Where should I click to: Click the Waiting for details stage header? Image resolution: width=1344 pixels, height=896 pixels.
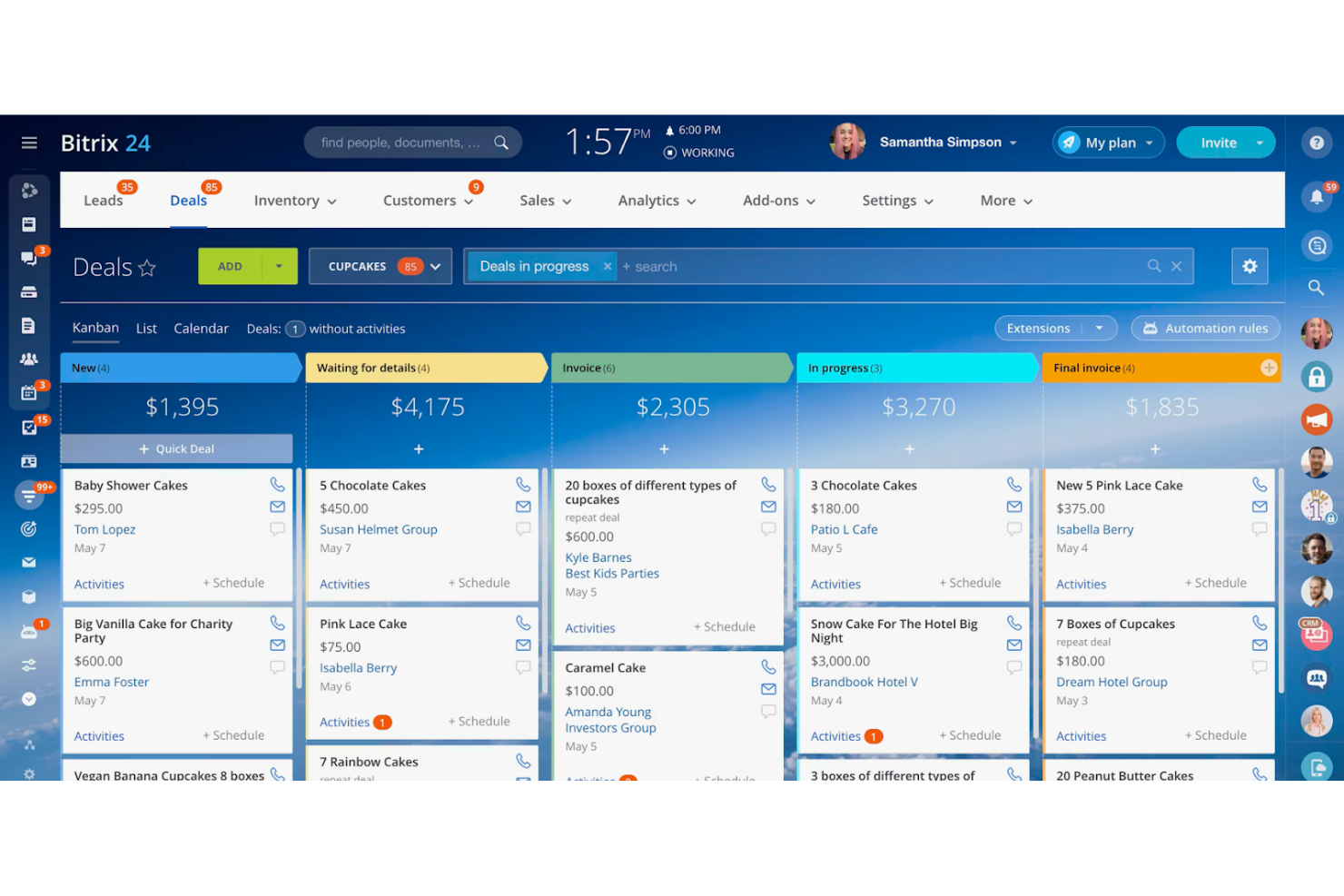pos(427,368)
